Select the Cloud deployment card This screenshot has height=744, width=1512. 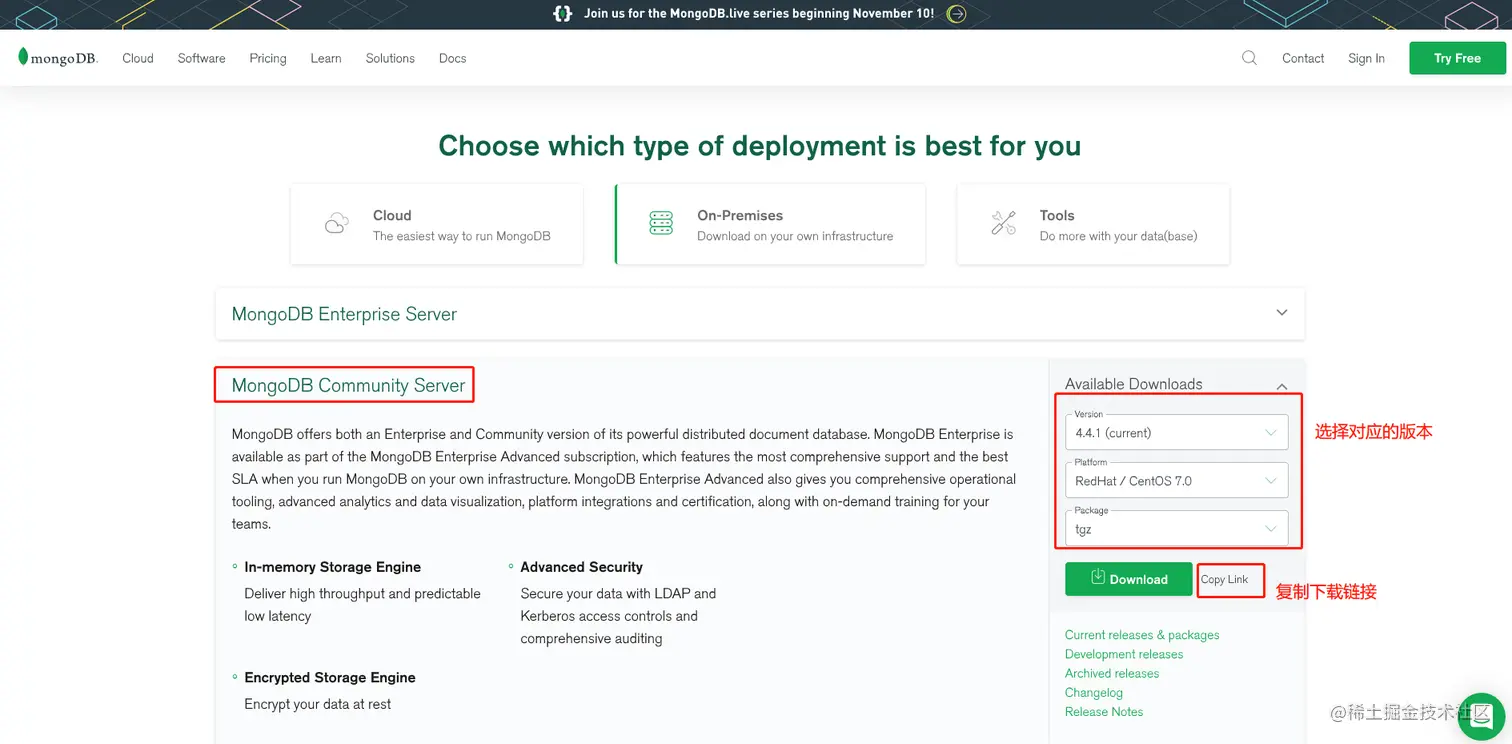437,224
